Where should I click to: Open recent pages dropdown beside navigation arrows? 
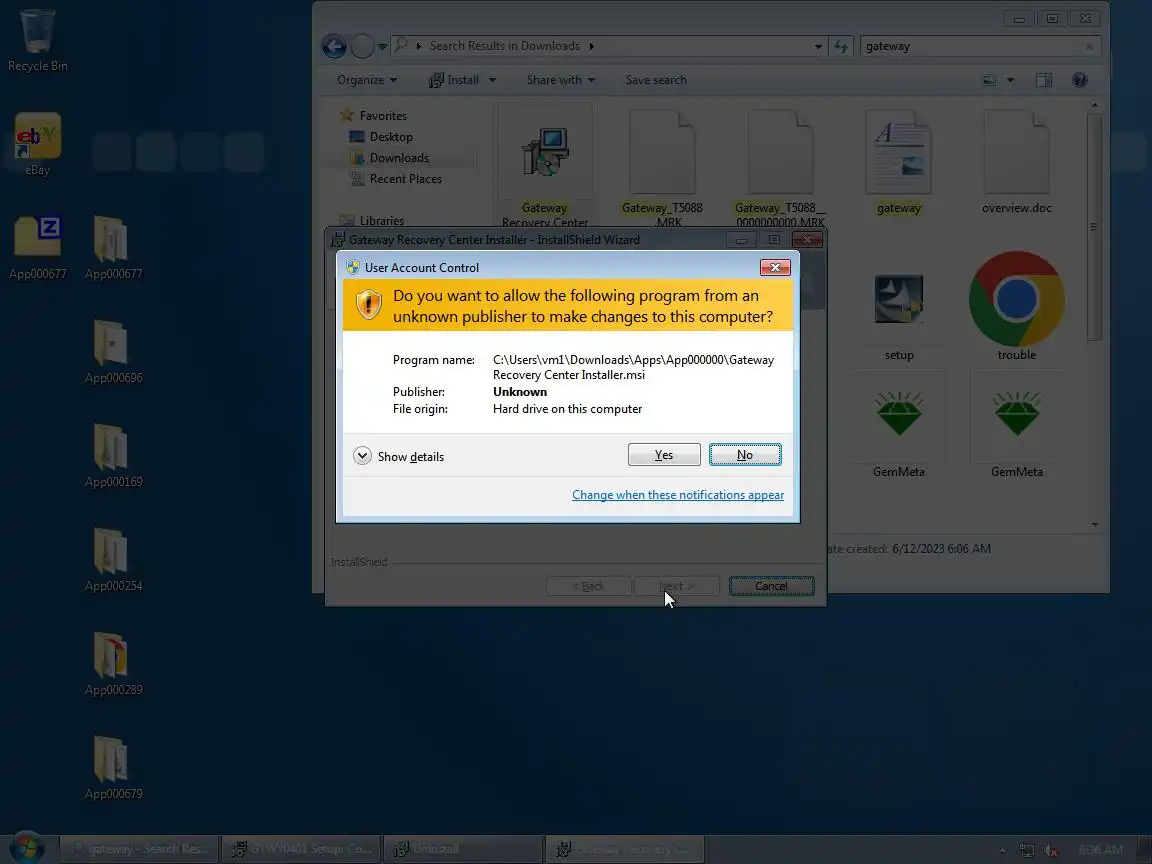click(x=382, y=46)
